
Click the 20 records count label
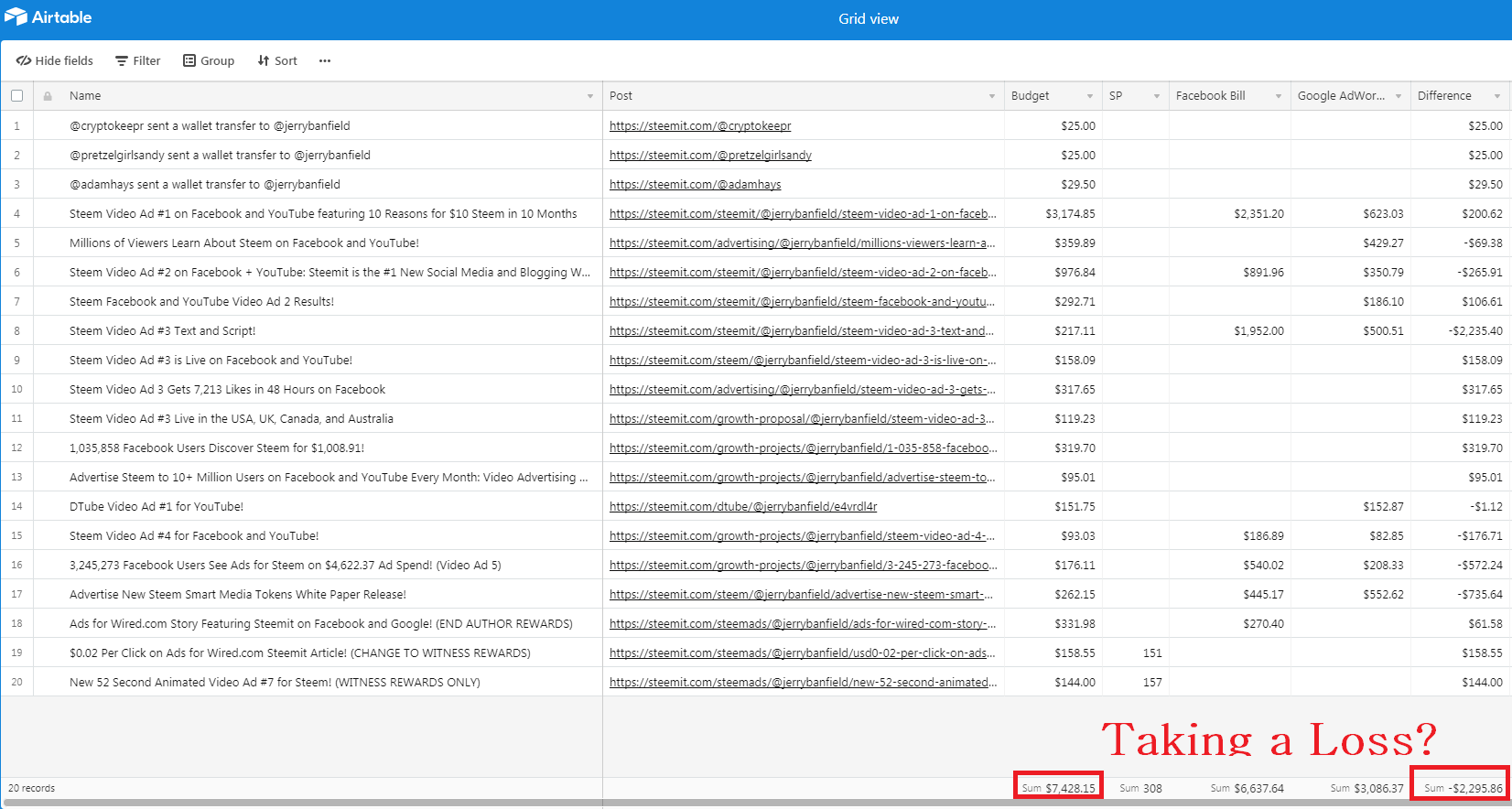pos(32,788)
